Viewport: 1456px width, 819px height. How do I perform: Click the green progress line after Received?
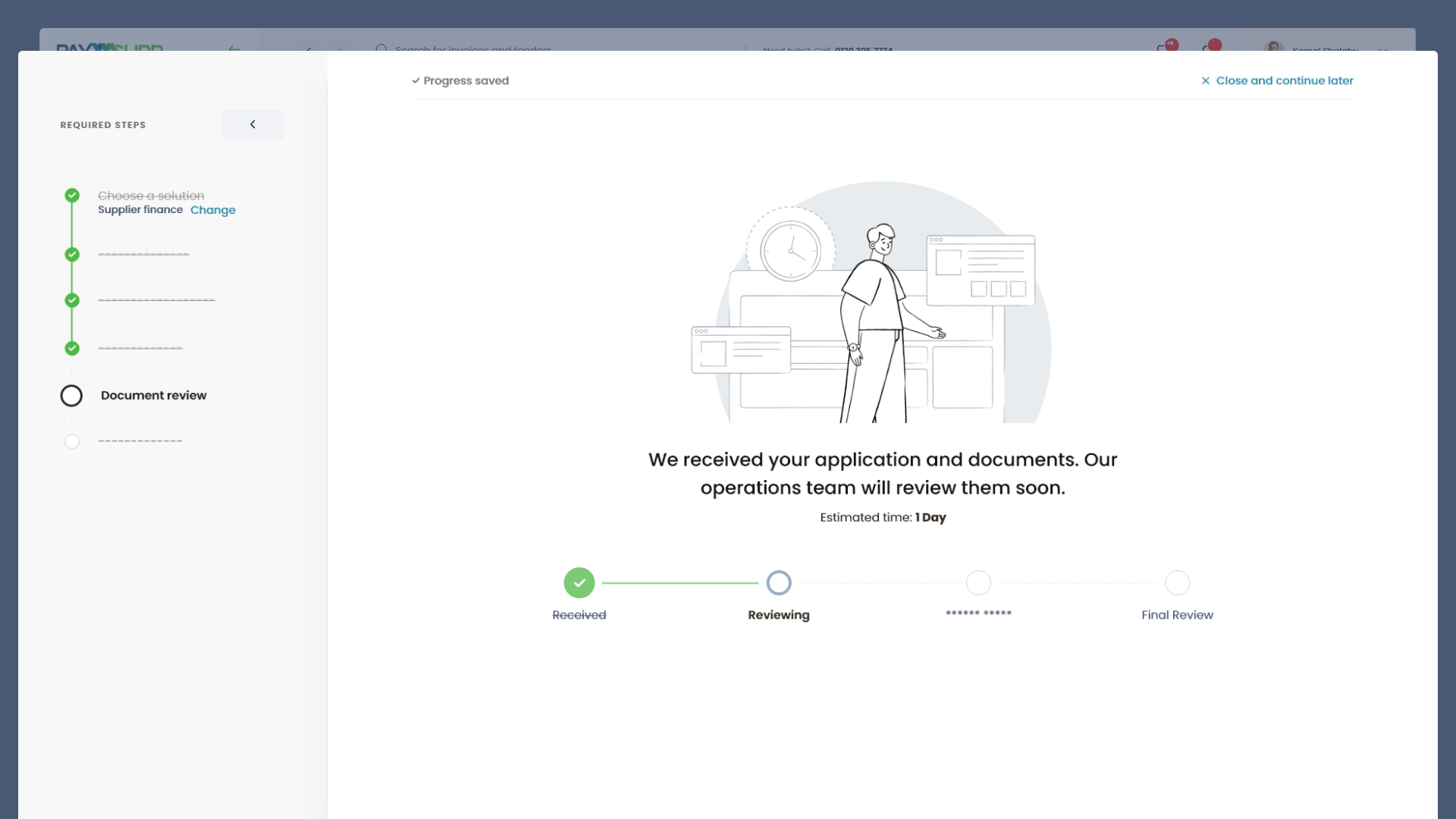tap(679, 583)
